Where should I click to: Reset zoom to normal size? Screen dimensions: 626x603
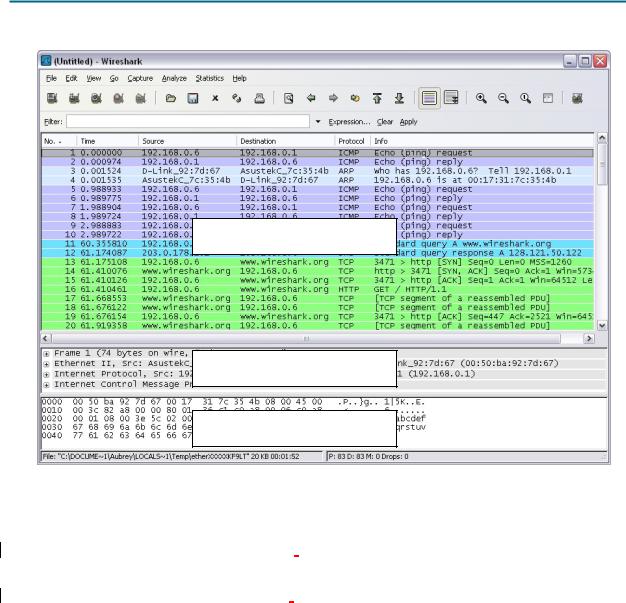pos(525,98)
